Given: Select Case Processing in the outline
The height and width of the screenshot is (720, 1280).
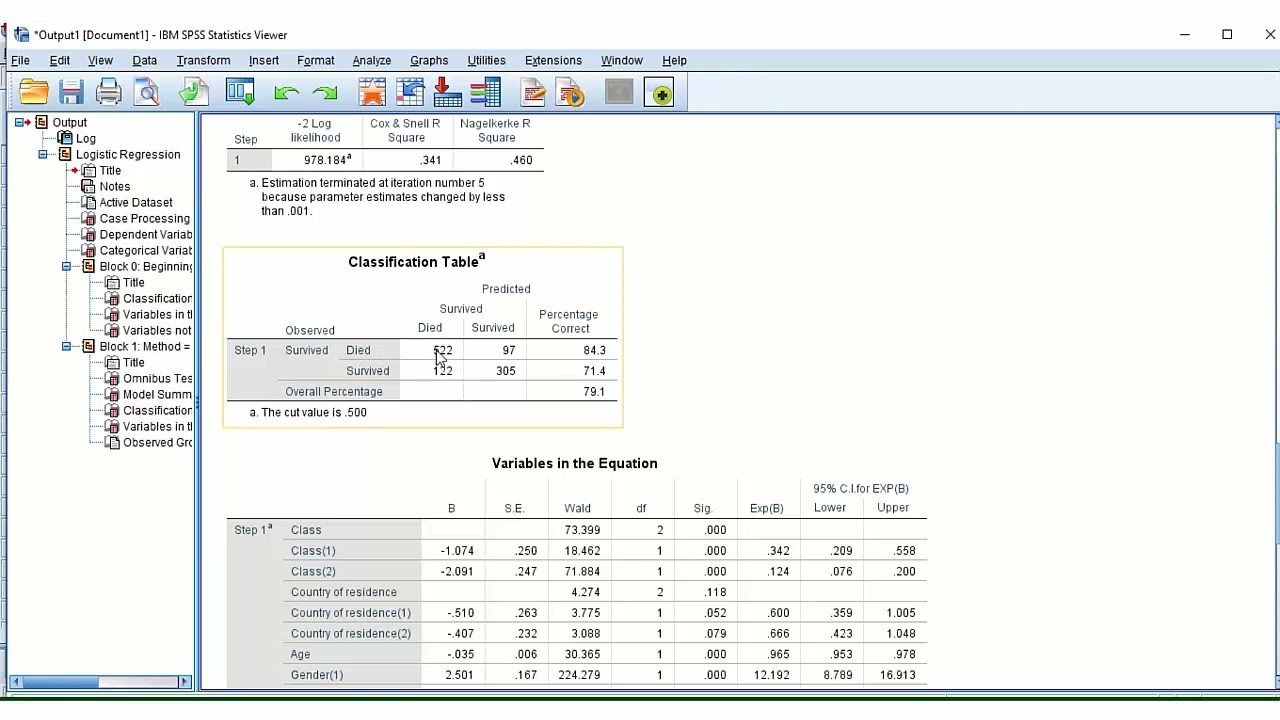Looking at the screenshot, I should coord(144,218).
